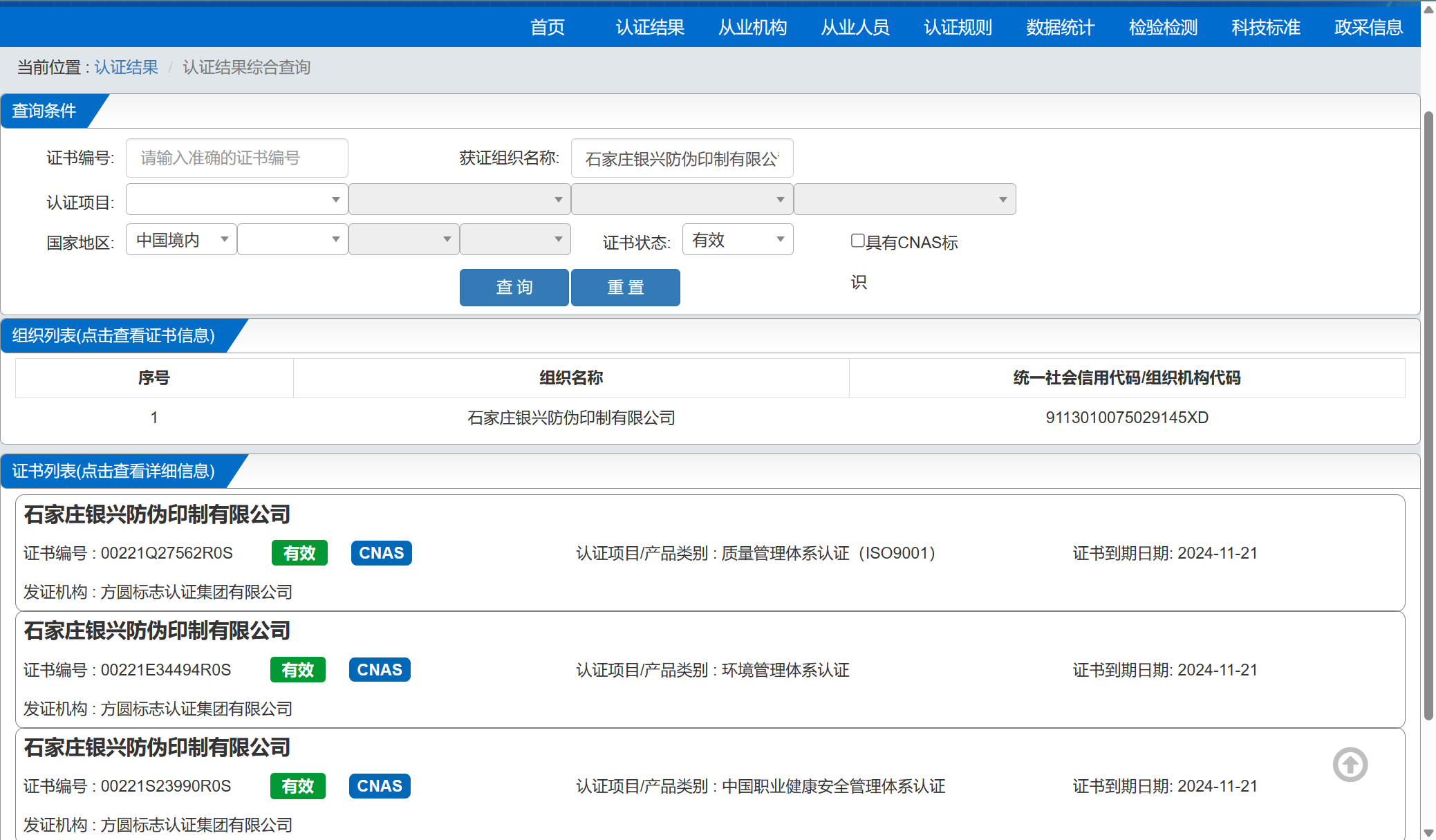Click CNAS badge for certificate 00221E34494R0S
Viewport: 1436px width, 840px height.
click(380, 670)
